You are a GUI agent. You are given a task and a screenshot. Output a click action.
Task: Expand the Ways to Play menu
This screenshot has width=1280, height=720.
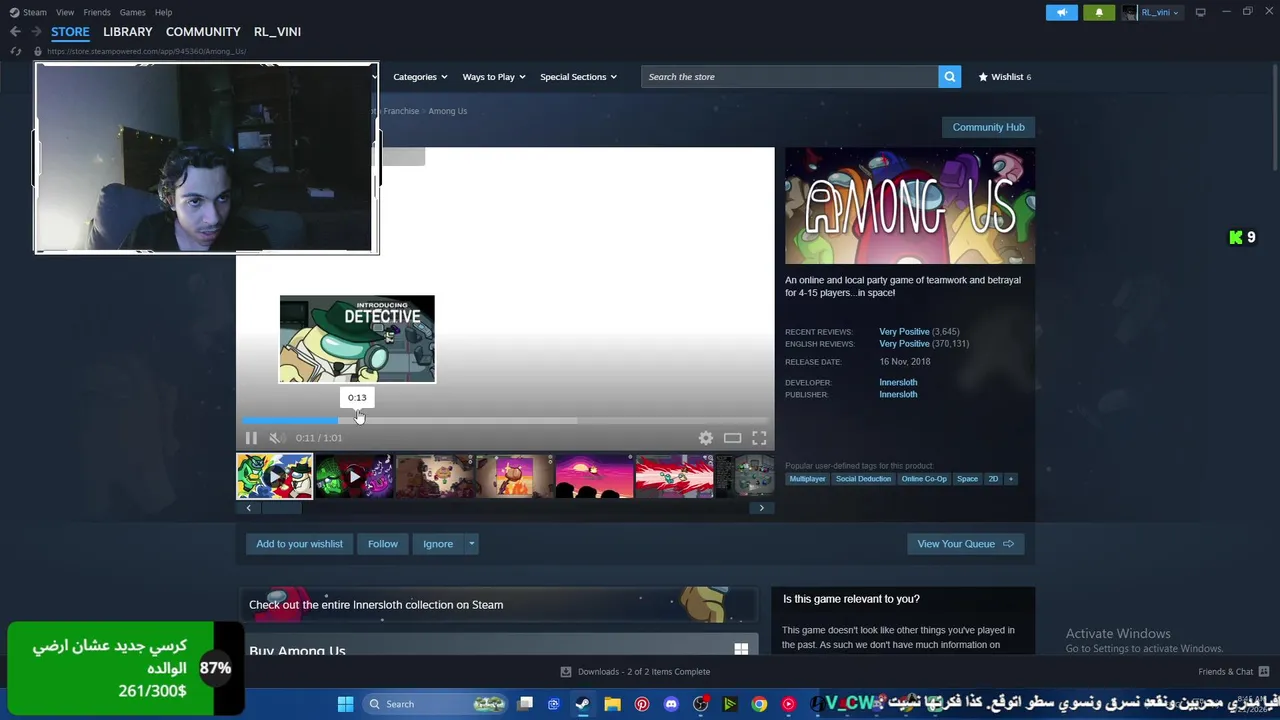point(494,77)
